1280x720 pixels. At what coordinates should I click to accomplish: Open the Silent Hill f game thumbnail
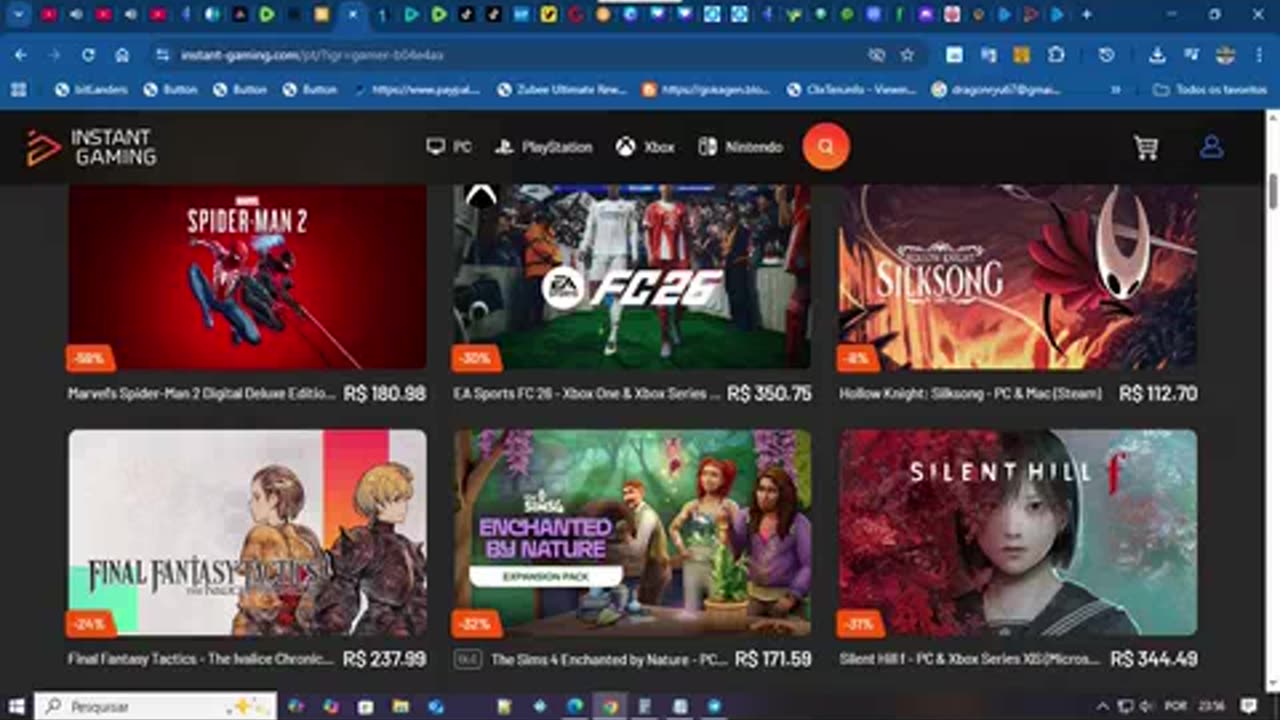point(1017,533)
